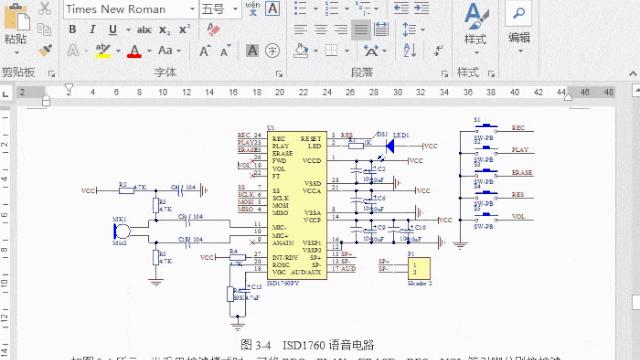640x360 pixels.
Task: Toggle Underline formatting
Action: pos(113,29)
